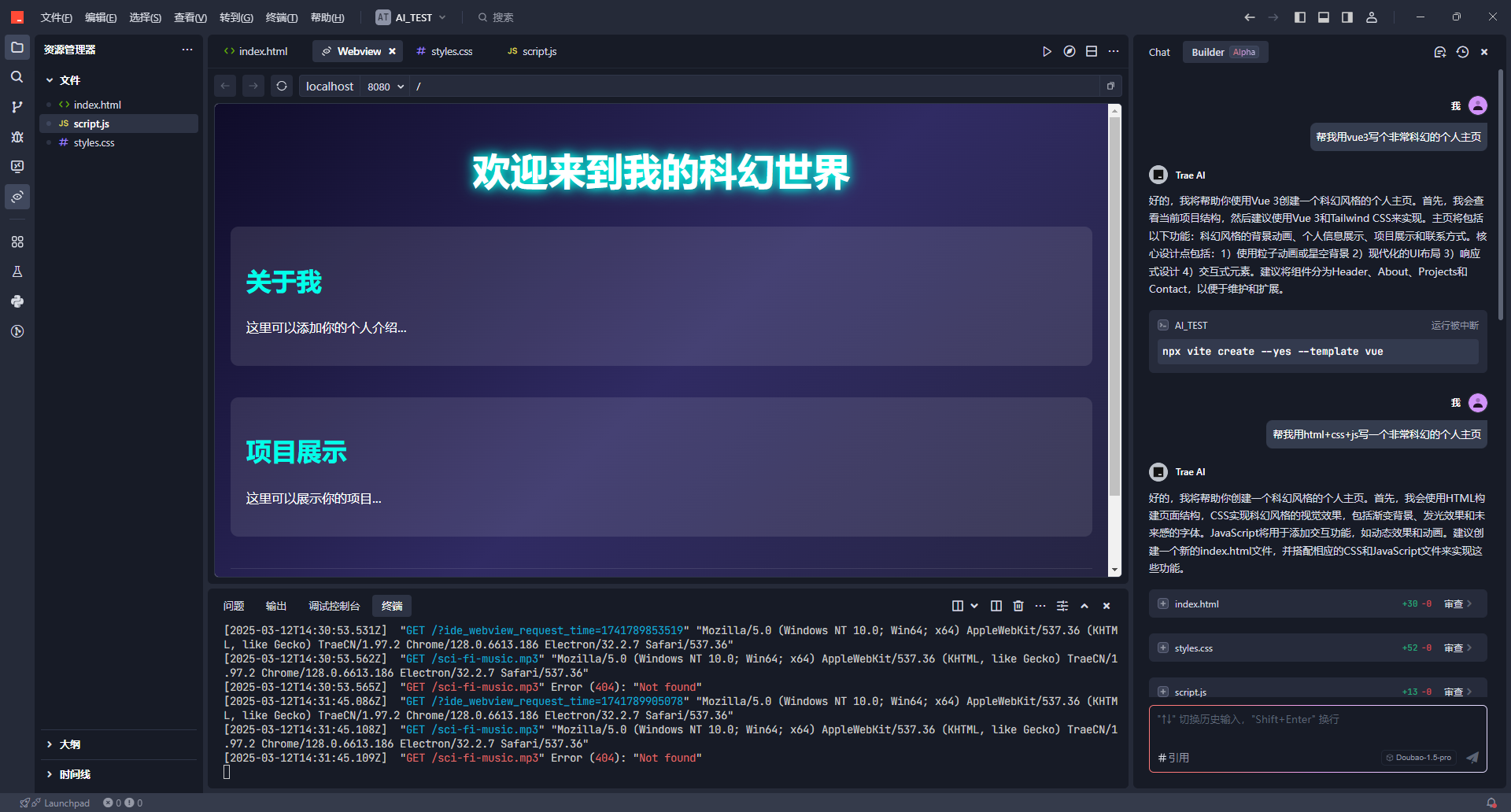Viewport: 1511px width, 812px height.
Task: Expand the 时间线 timeline section
Action: tap(75, 774)
